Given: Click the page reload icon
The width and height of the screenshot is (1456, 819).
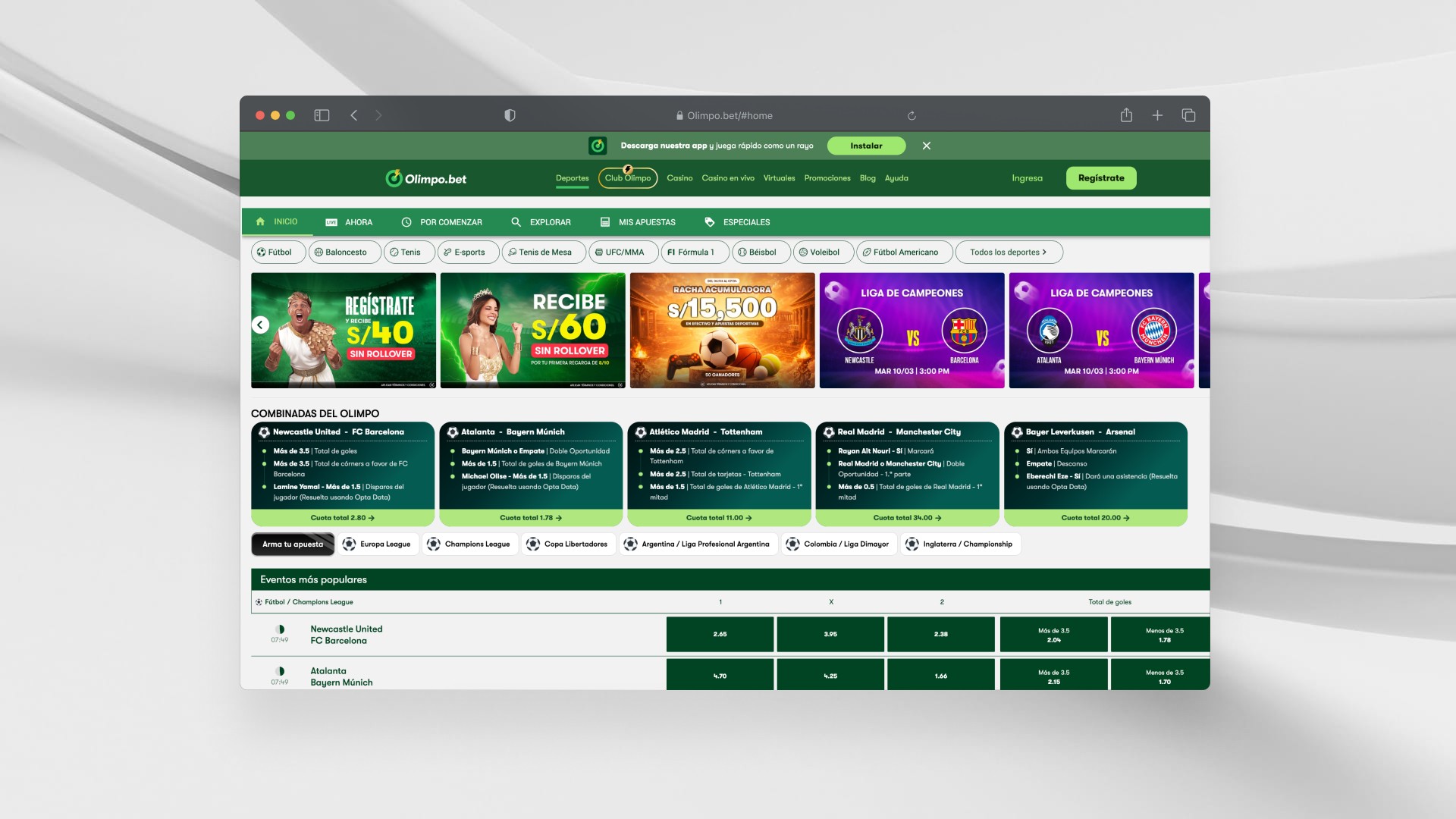Looking at the screenshot, I should tap(912, 116).
